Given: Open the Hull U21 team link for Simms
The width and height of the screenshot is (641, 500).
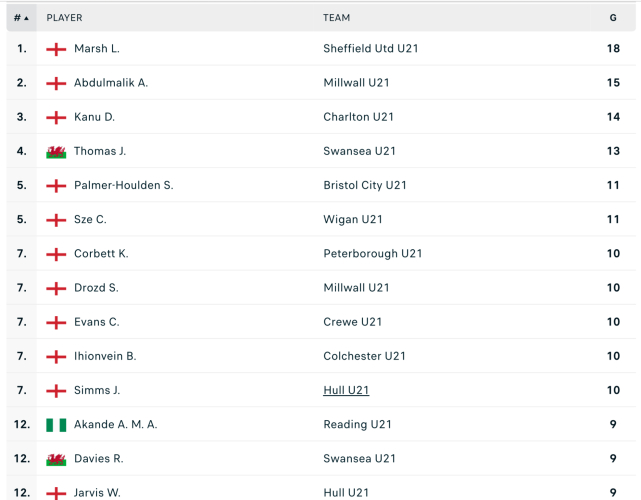Looking at the screenshot, I should pos(346,391).
